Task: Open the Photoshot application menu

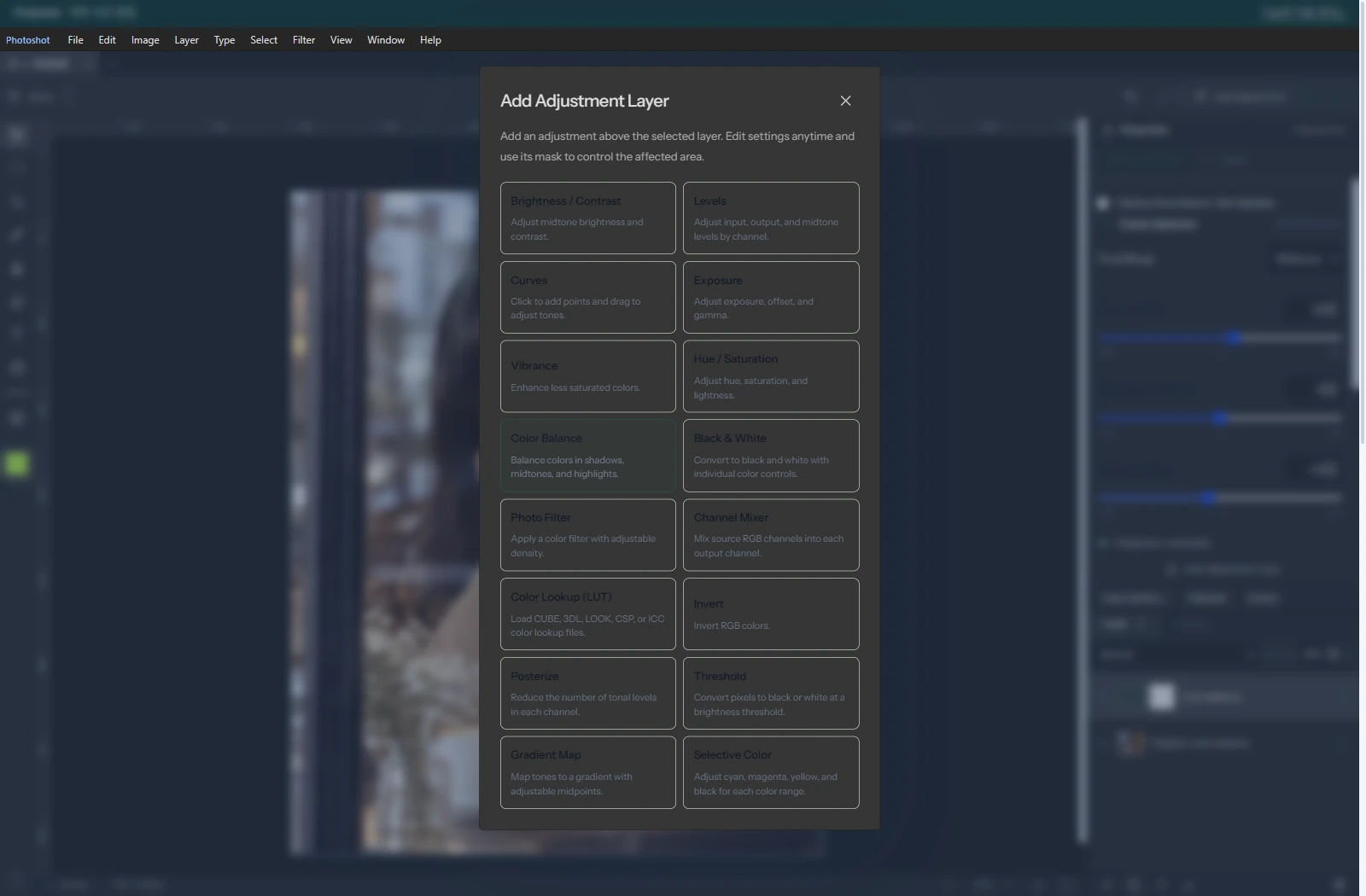Action: pyautogui.click(x=28, y=40)
